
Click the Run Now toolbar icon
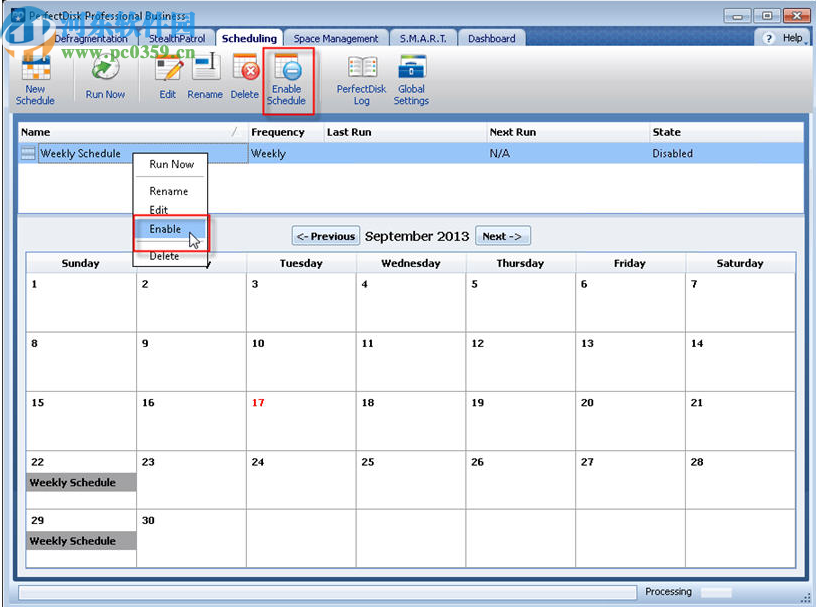(x=105, y=80)
